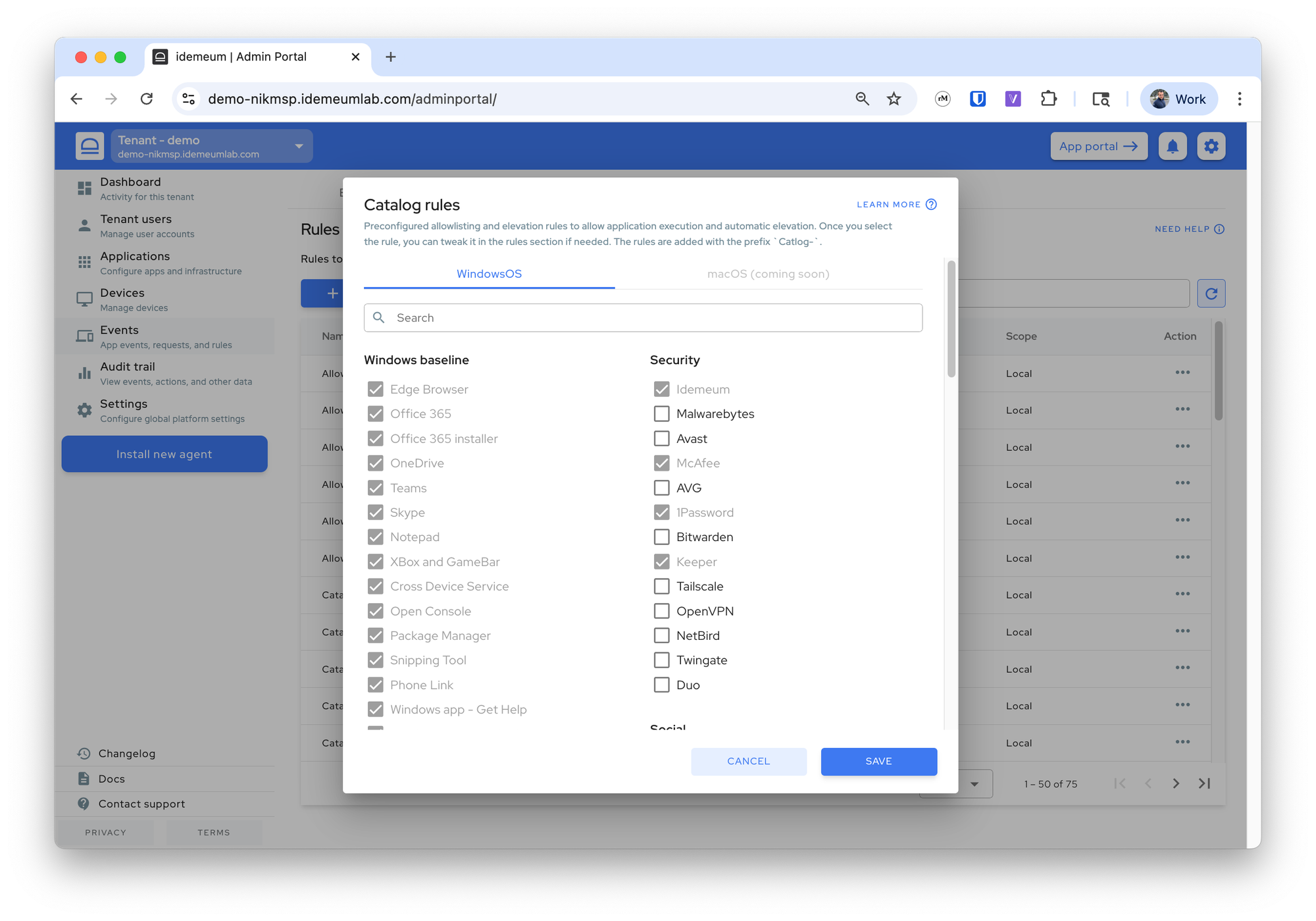Open the Settings section in sidebar
The width and height of the screenshot is (1316, 921).
pyautogui.click(x=164, y=410)
